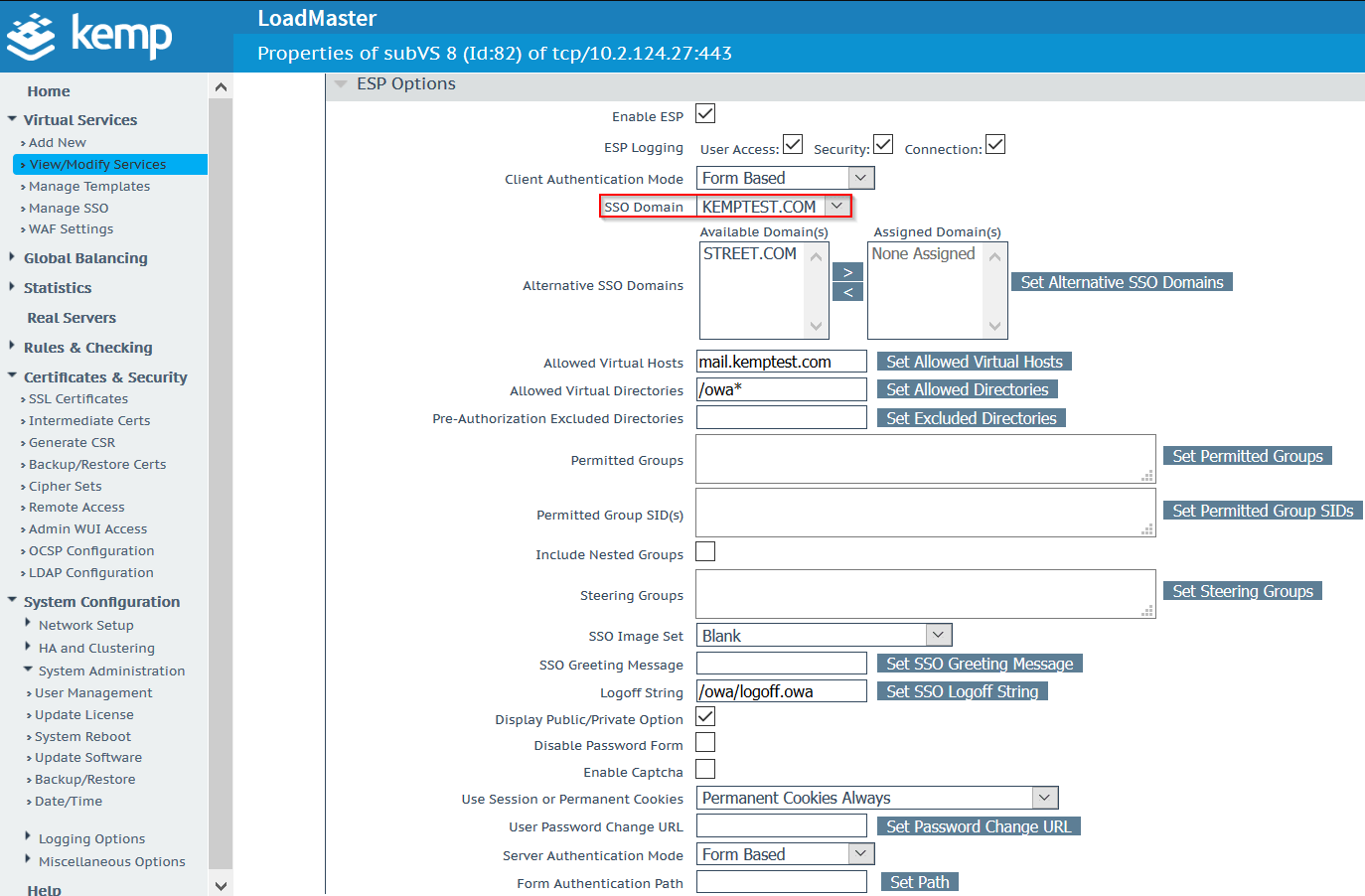This screenshot has height=896, width=1365.
Task: Click Set Allowed Directories button
Action: pos(968,389)
